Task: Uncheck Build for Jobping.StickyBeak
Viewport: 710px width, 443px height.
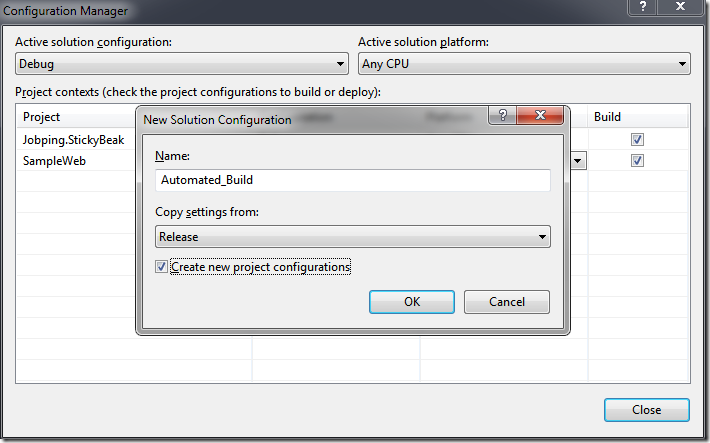Action: pyautogui.click(x=637, y=140)
